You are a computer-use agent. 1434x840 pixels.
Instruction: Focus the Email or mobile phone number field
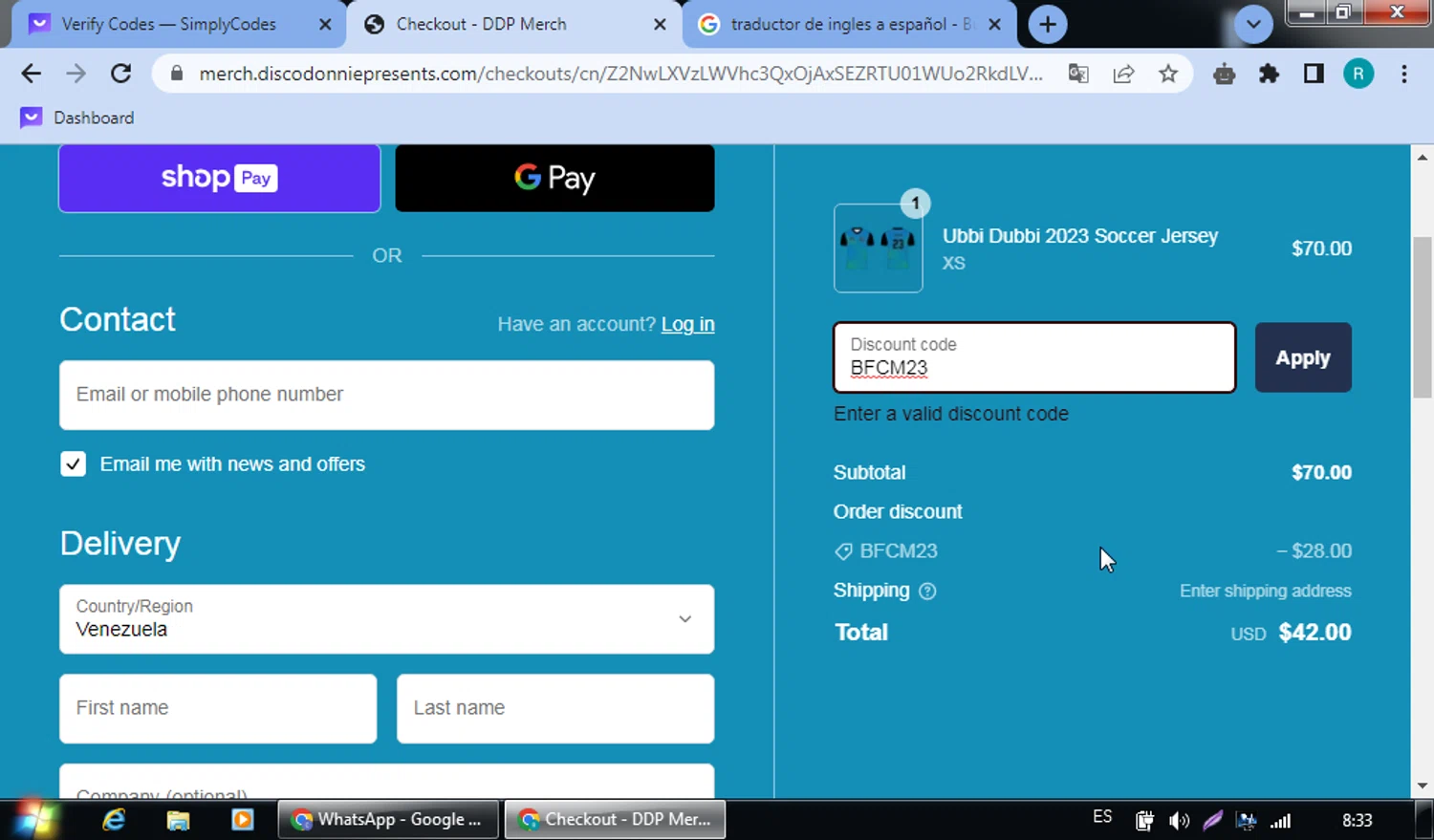coord(386,395)
